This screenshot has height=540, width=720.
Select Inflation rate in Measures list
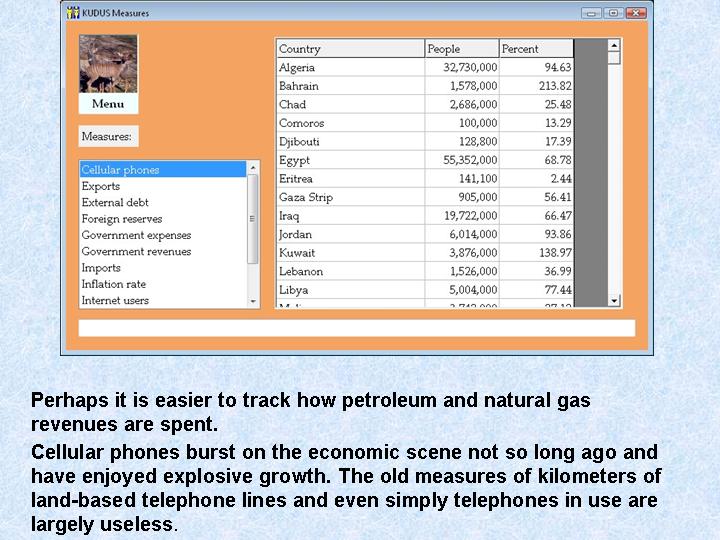pos(113,284)
